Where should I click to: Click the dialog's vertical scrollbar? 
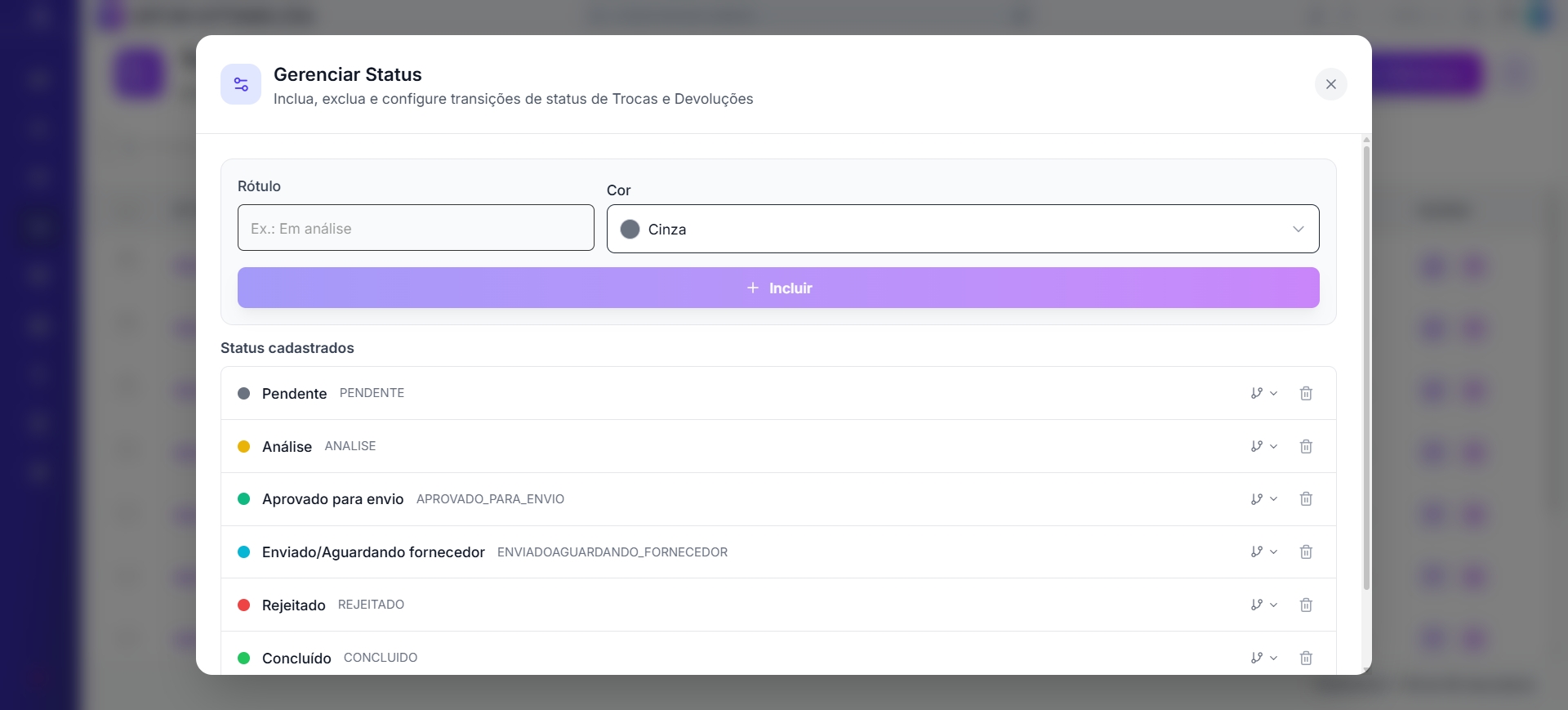pos(1366,368)
